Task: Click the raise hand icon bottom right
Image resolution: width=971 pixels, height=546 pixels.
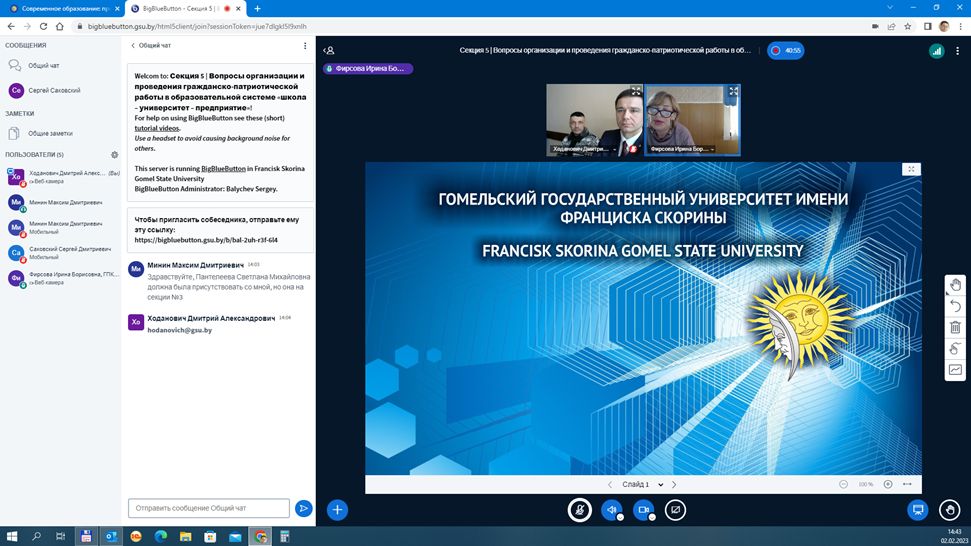Action: 950,510
